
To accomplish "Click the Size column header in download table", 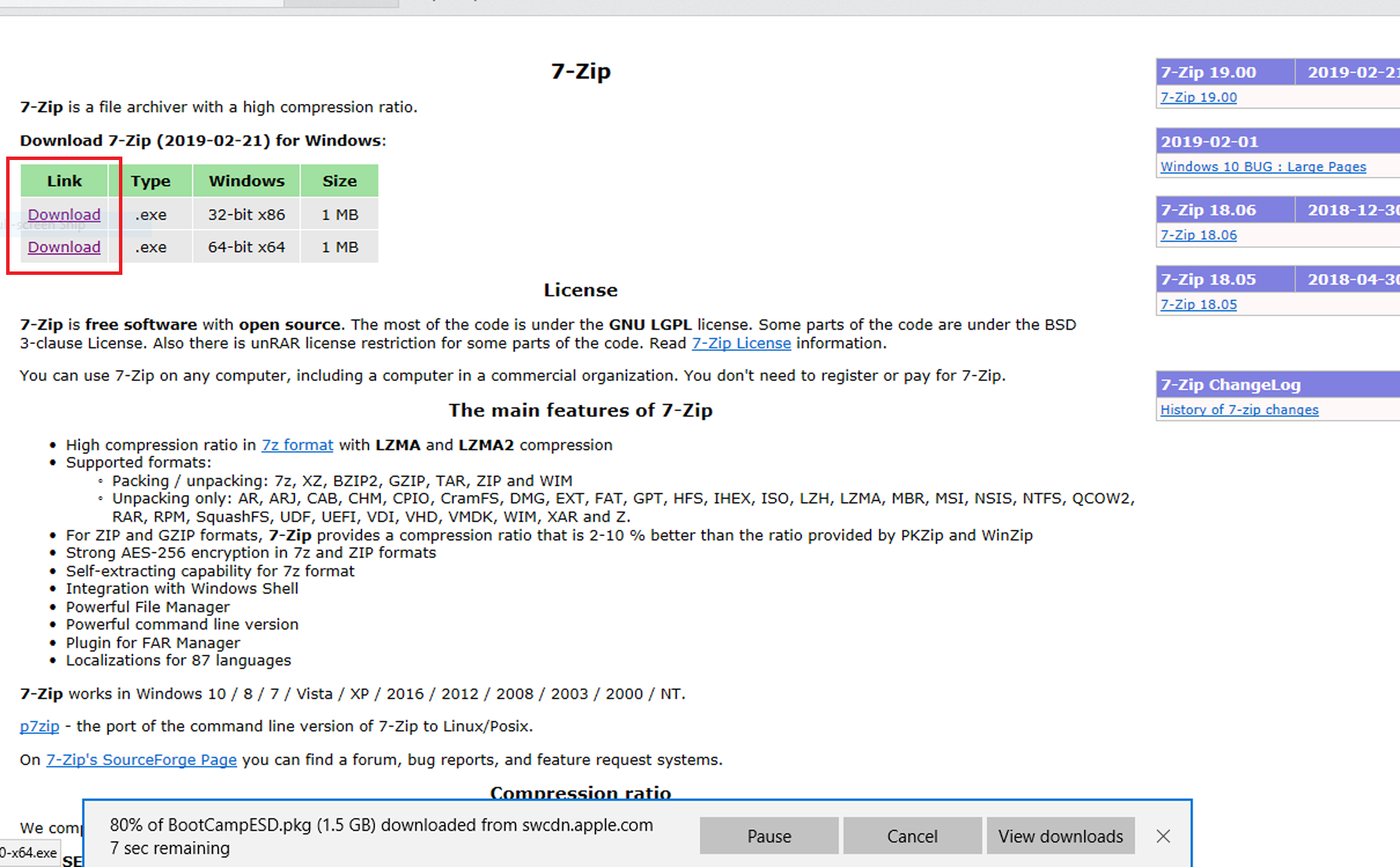I will pyautogui.click(x=339, y=181).
